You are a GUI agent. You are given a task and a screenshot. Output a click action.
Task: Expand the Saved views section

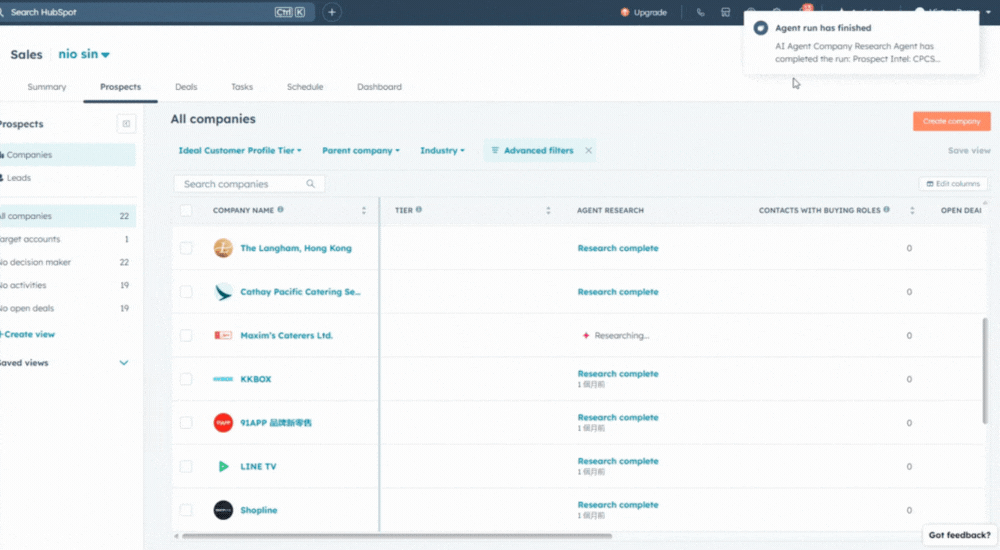click(x=124, y=363)
